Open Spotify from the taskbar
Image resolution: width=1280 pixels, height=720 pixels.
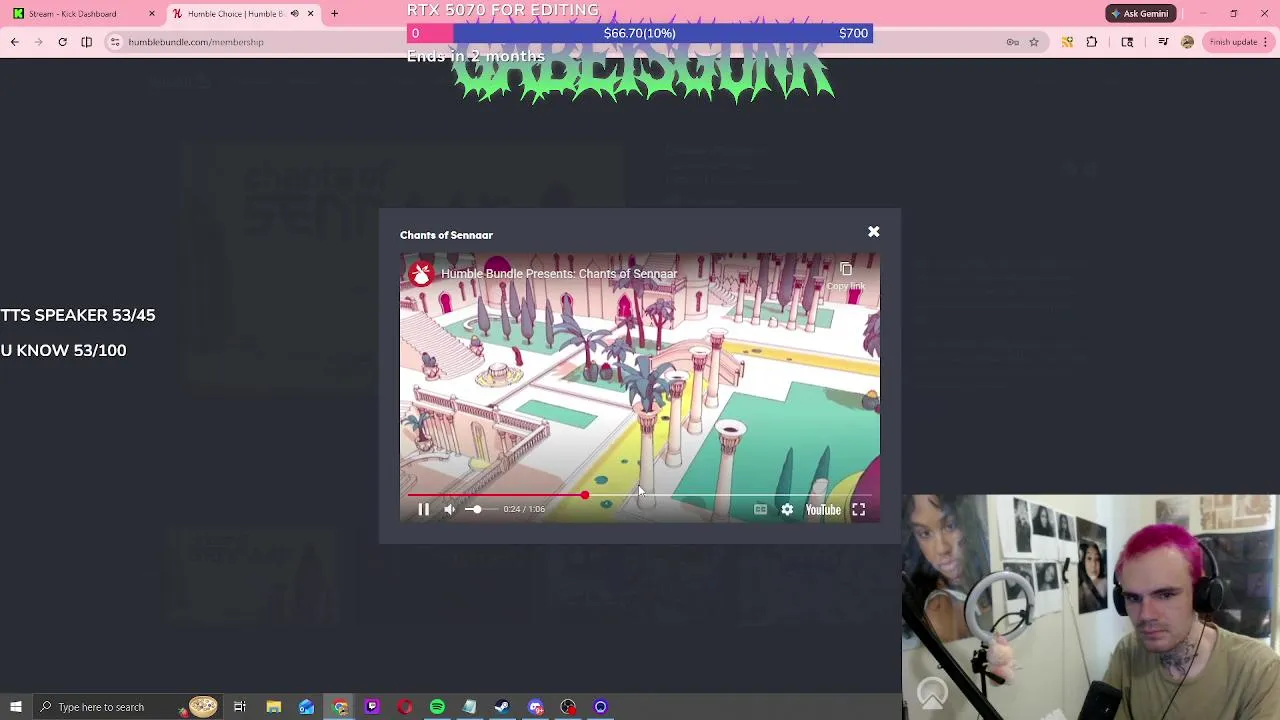(x=437, y=707)
